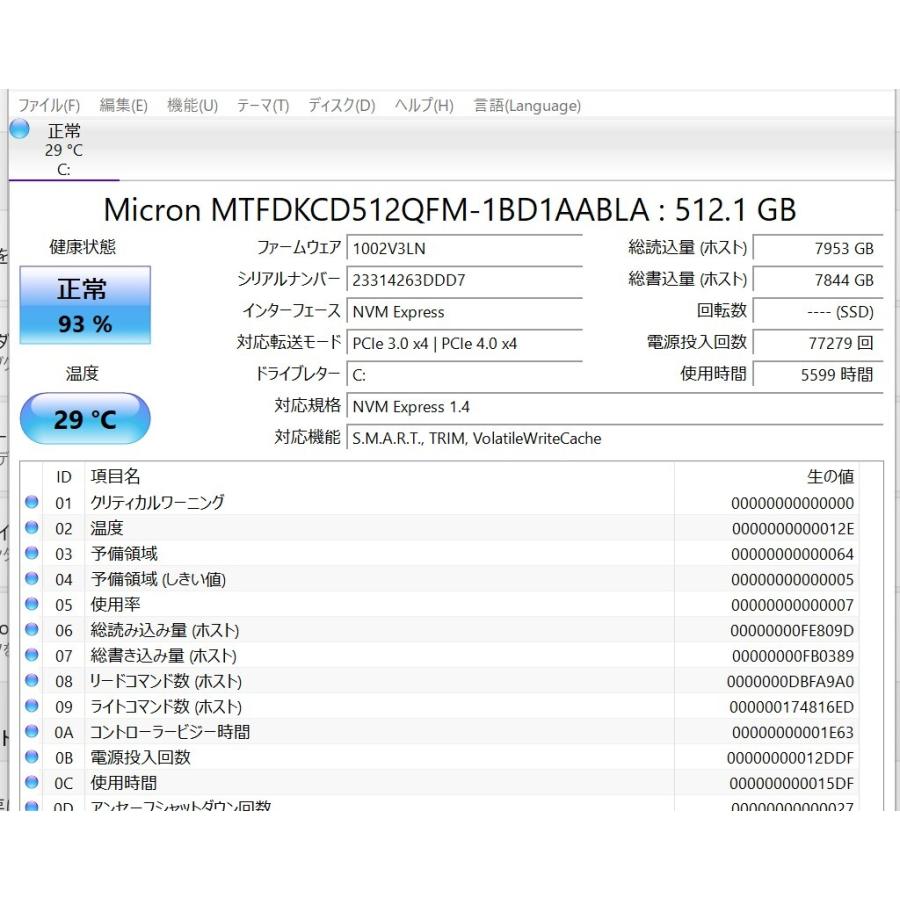Click status orb for row 04 予備領域 (しきい値)

coord(32,579)
